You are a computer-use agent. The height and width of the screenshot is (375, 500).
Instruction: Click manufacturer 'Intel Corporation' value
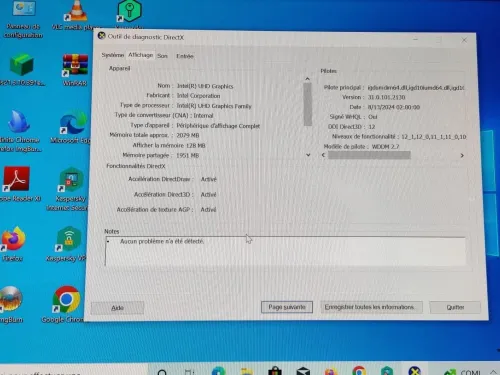pyautogui.click(x=198, y=96)
